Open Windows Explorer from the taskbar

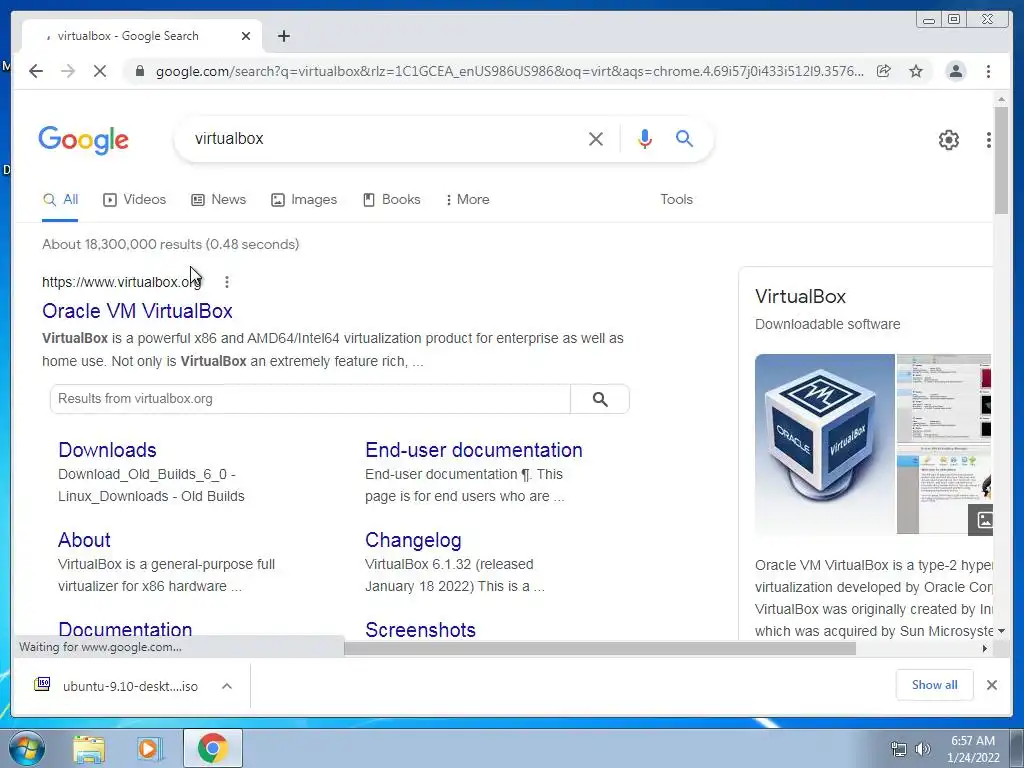coord(89,748)
